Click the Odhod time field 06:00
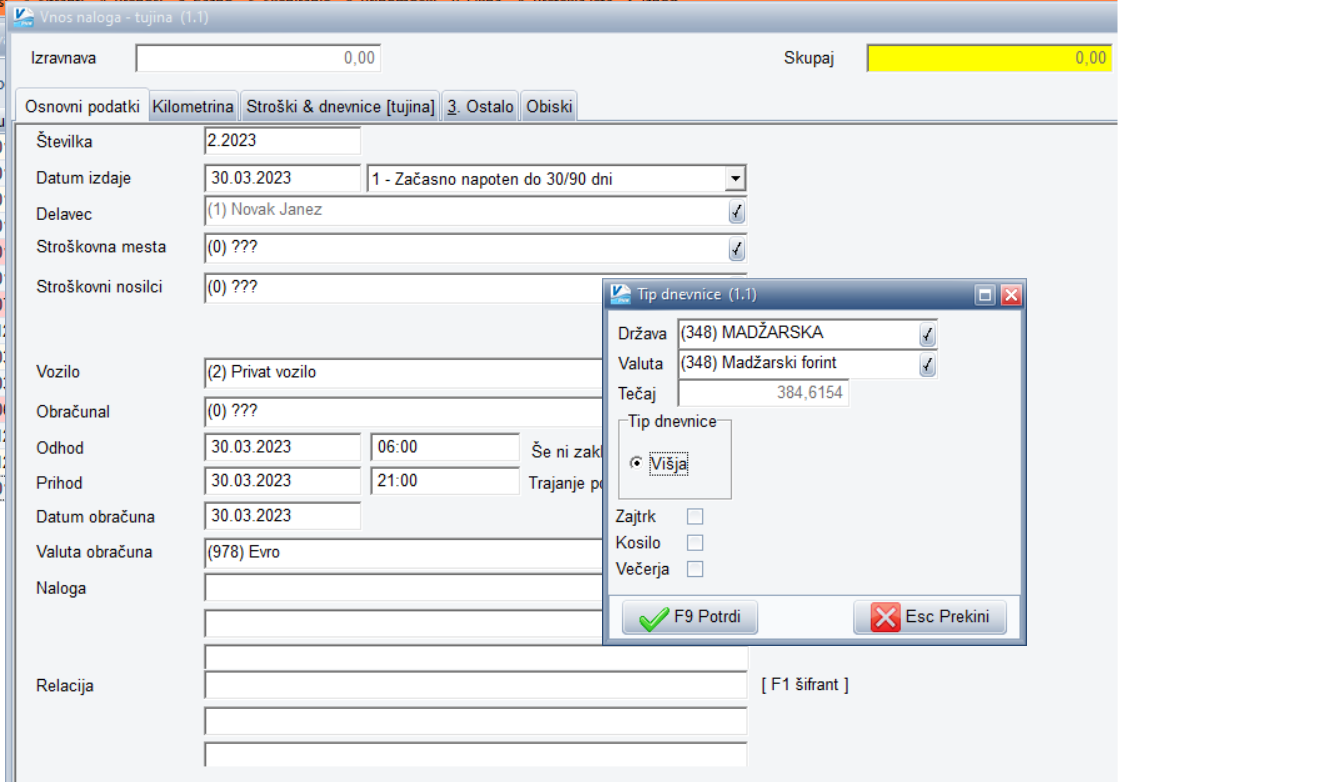The height and width of the screenshot is (782, 1326). pos(445,447)
